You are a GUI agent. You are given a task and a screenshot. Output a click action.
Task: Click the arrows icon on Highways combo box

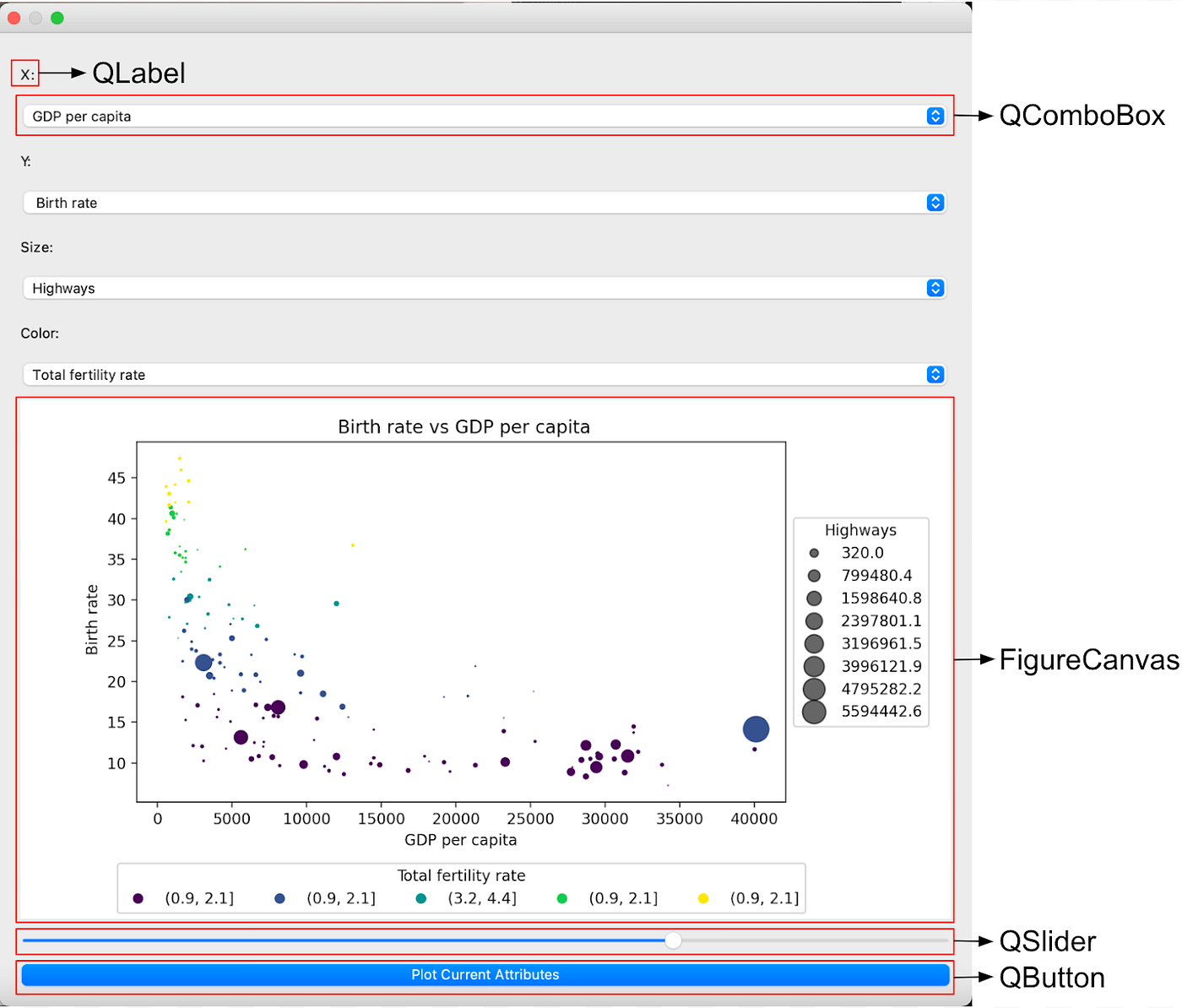[x=935, y=288]
